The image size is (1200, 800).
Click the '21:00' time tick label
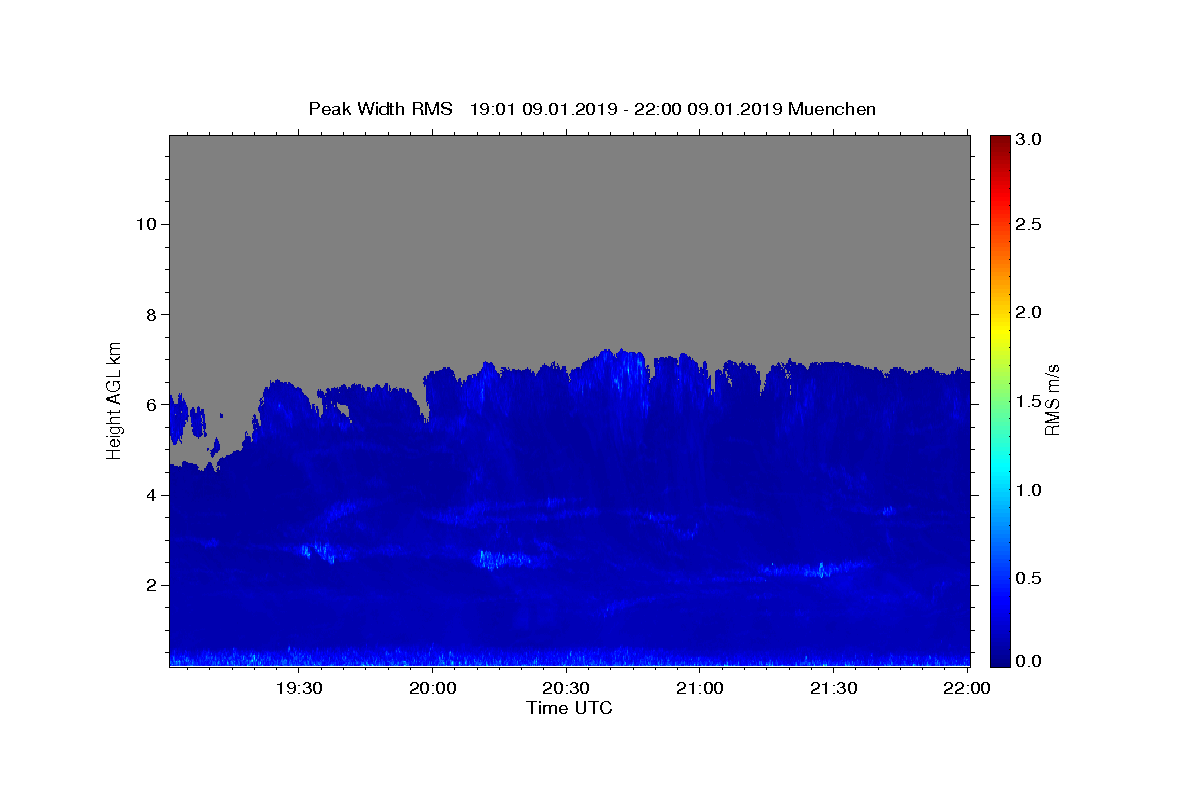click(700, 688)
